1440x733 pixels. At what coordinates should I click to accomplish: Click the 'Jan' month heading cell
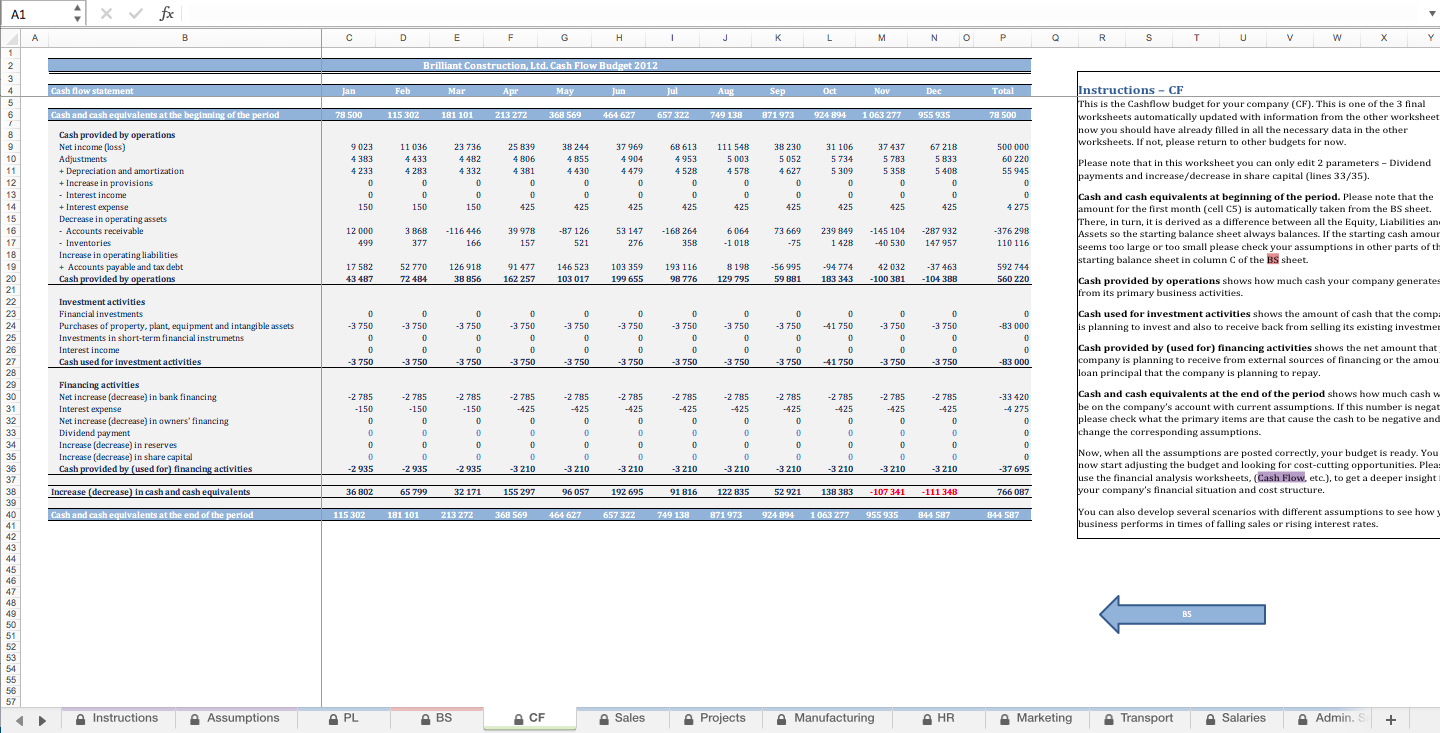click(349, 91)
